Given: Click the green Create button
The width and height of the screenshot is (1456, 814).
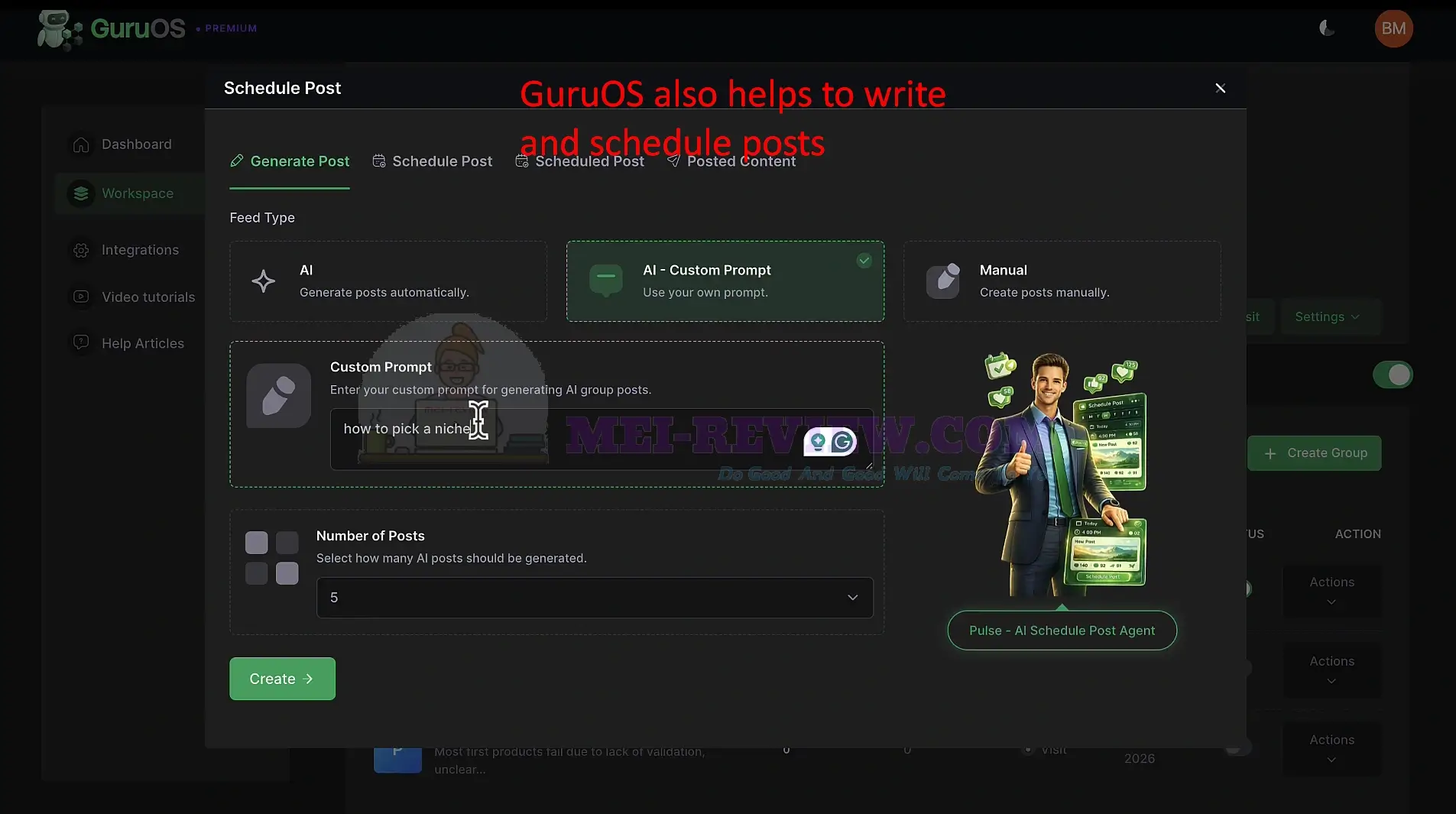Looking at the screenshot, I should [x=282, y=679].
